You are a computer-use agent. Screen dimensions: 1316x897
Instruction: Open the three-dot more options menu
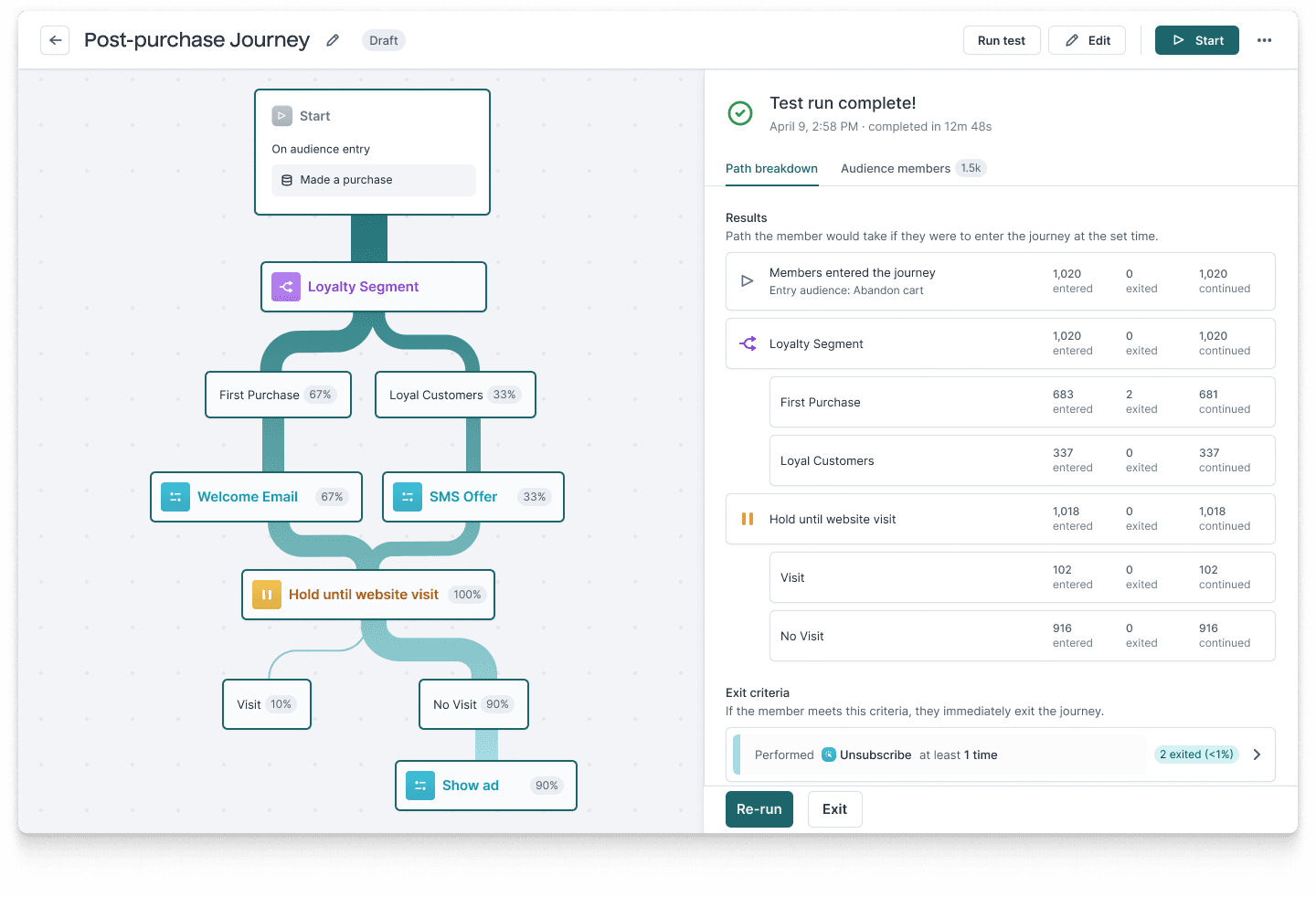coord(1264,40)
